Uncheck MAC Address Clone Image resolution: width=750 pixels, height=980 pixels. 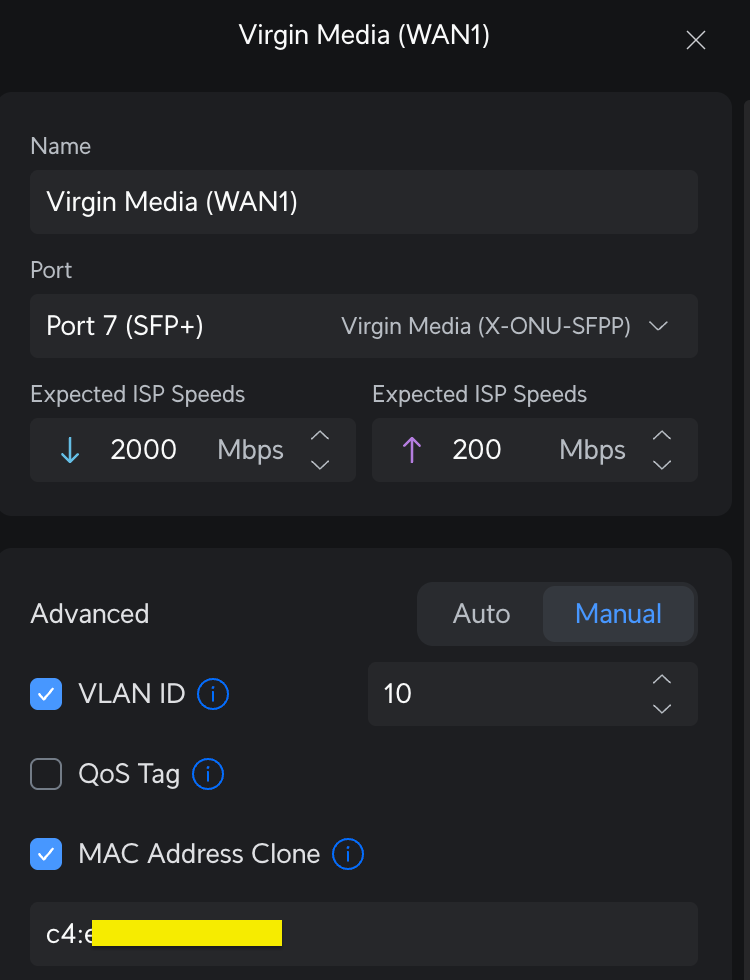46,854
